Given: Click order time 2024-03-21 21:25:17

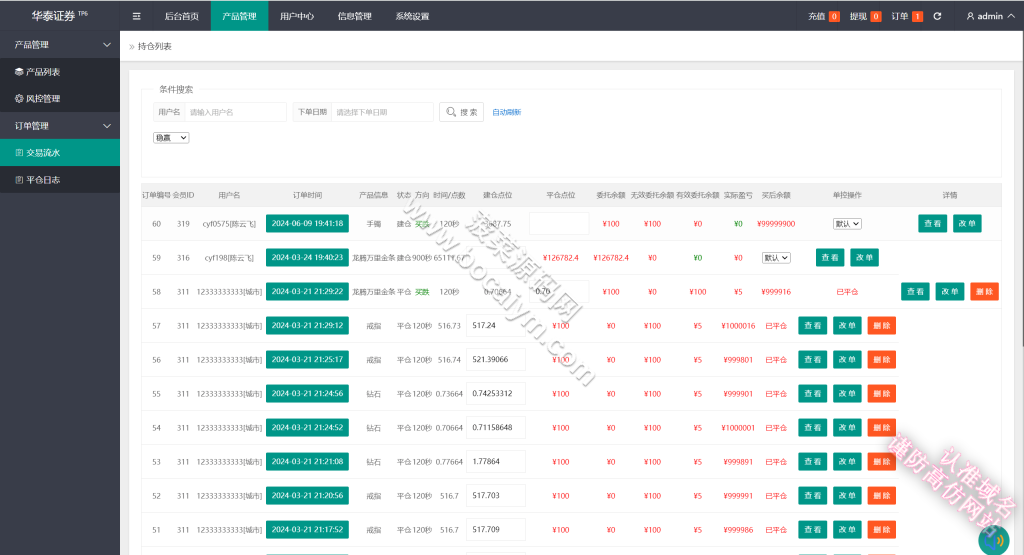Looking at the screenshot, I should click(307, 360).
